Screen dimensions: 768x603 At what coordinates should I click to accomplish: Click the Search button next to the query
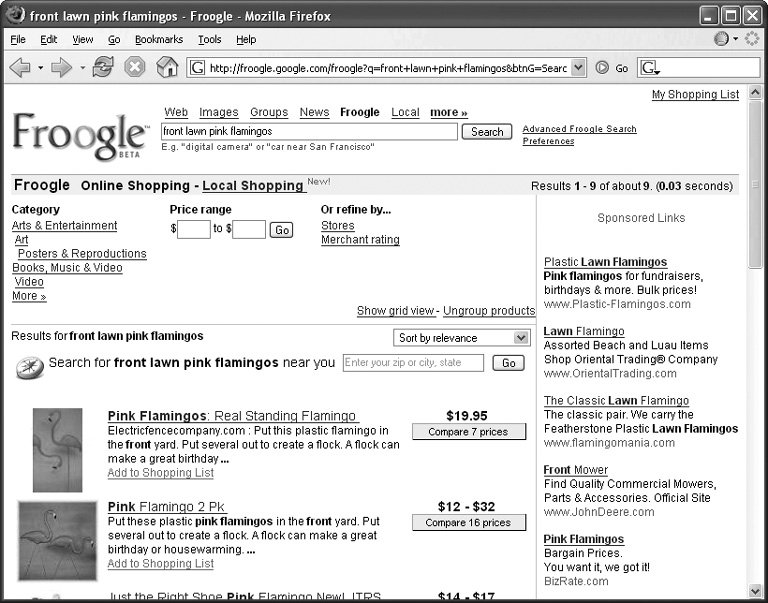pos(487,132)
